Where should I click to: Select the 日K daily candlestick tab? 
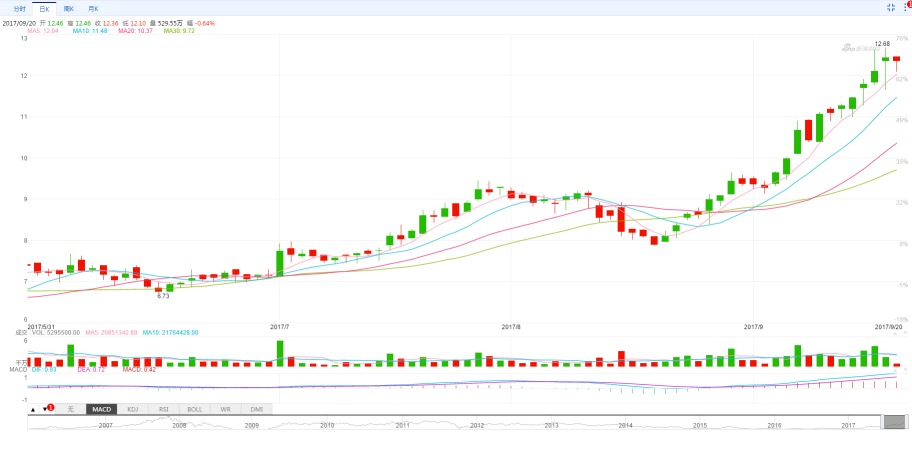point(44,8)
